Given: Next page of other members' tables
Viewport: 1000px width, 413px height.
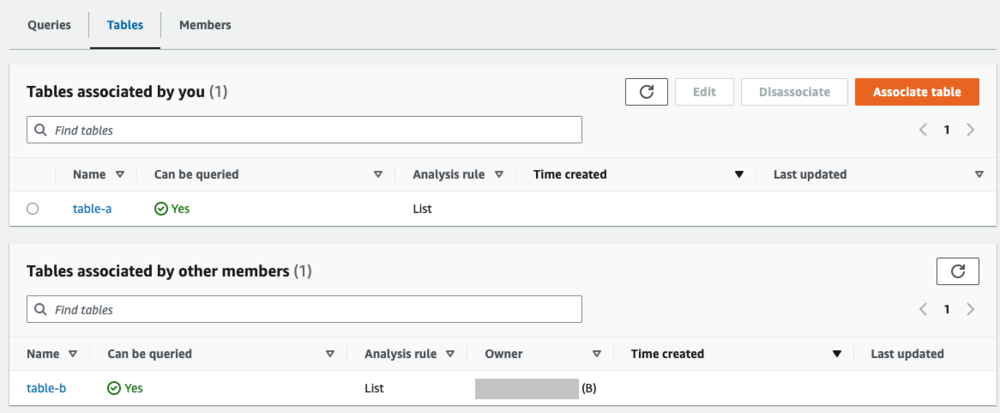Looking at the screenshot, I should pyautogui.click(x=970, y=310).
